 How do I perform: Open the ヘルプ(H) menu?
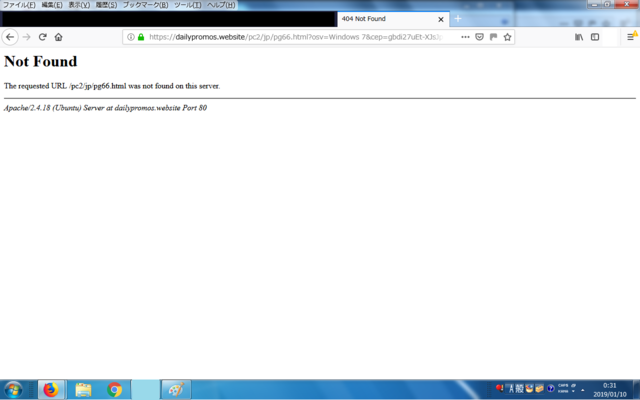pos(221,5)
